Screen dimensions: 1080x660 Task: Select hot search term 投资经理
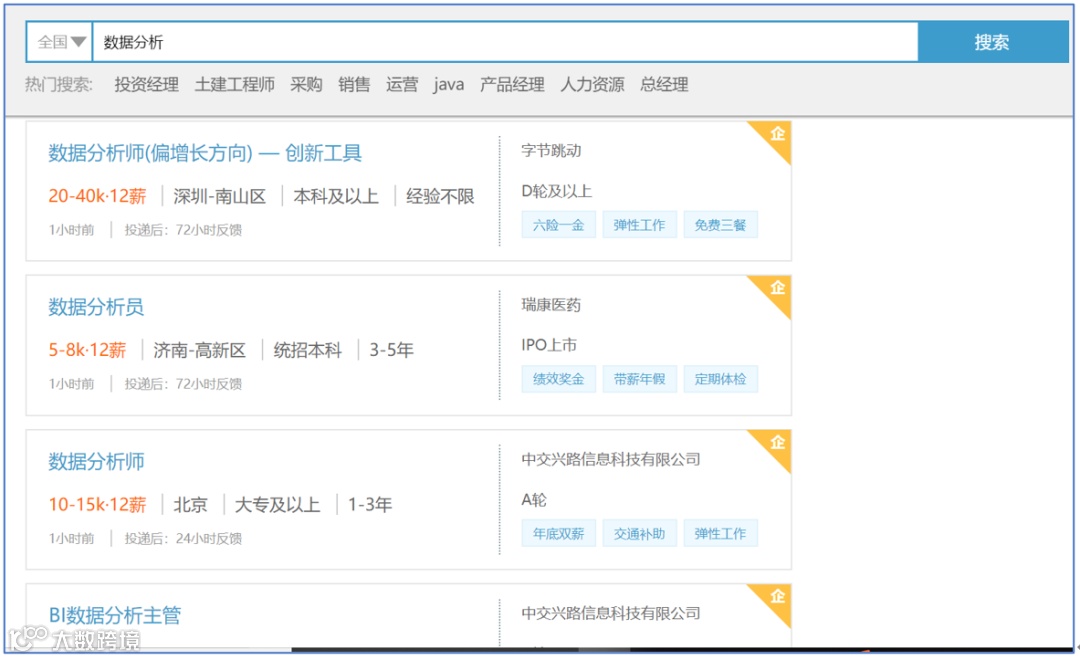147,85
